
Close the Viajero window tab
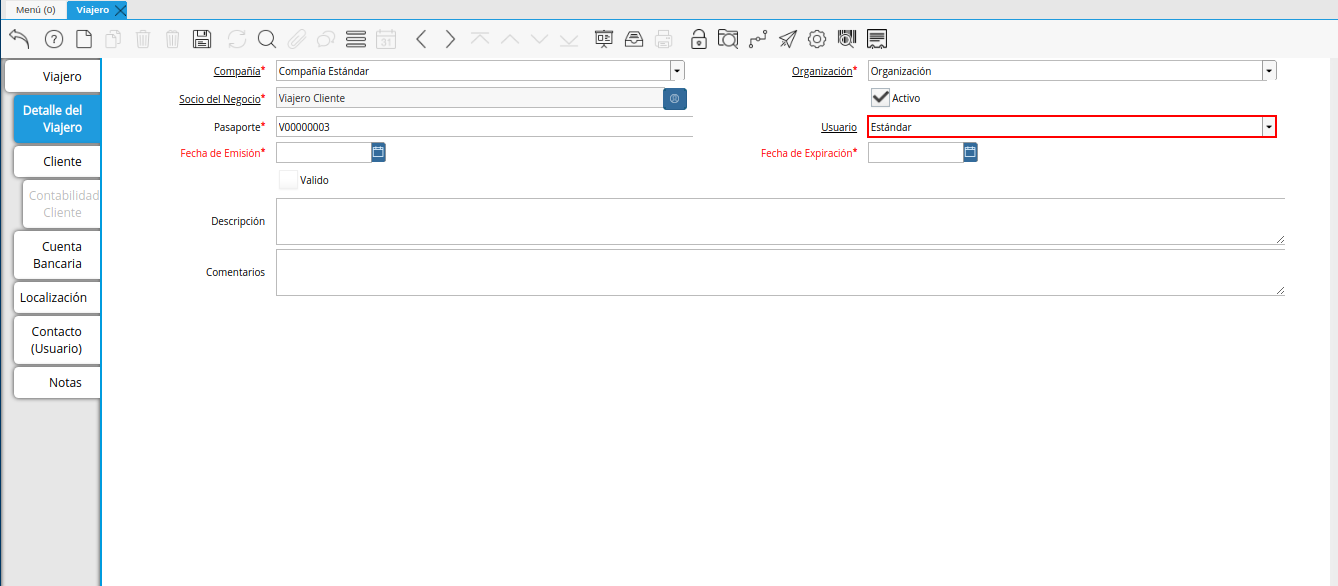tap(120, 10)
